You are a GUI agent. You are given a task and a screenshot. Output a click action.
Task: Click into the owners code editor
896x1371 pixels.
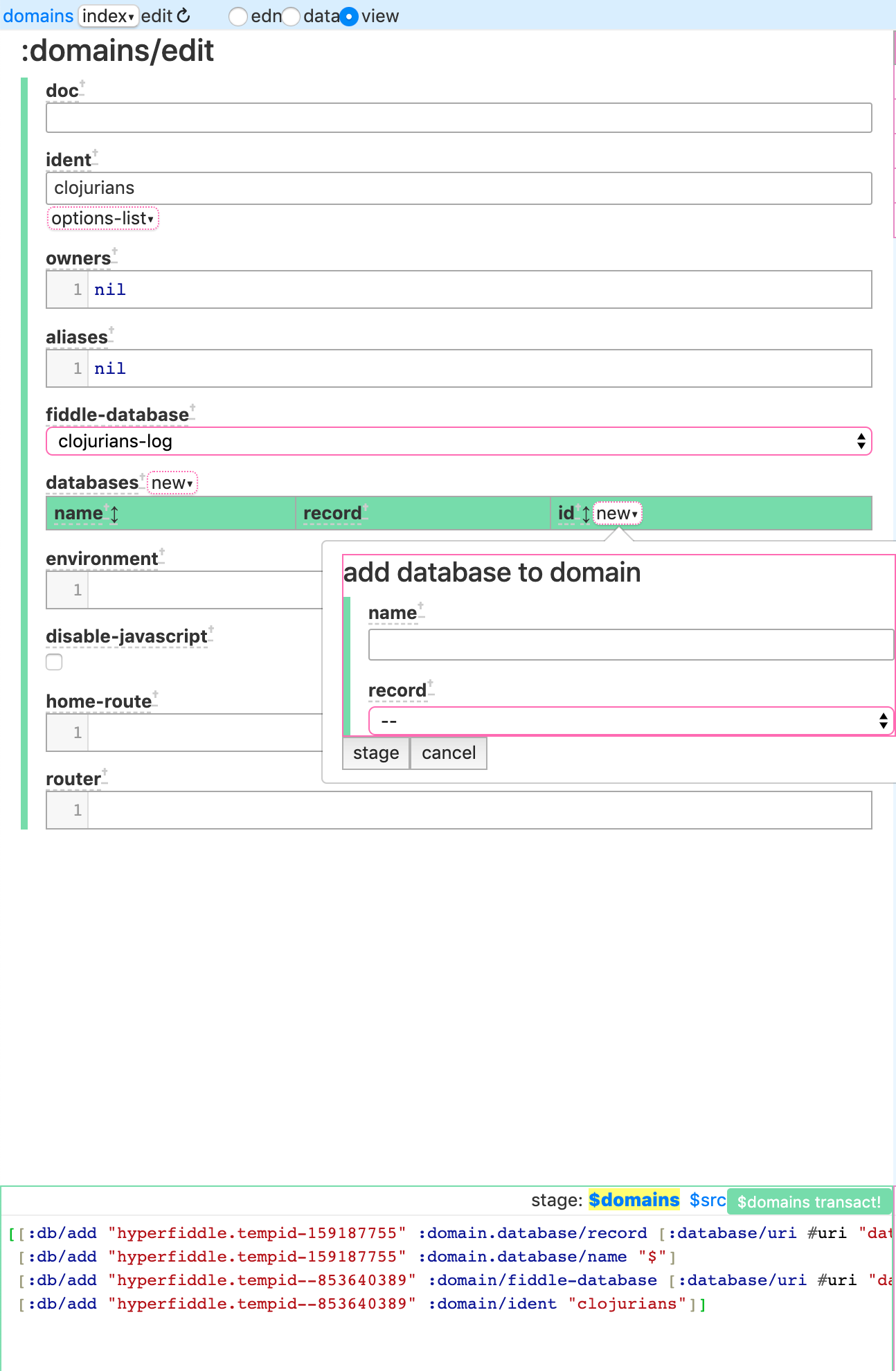point(458,289)
